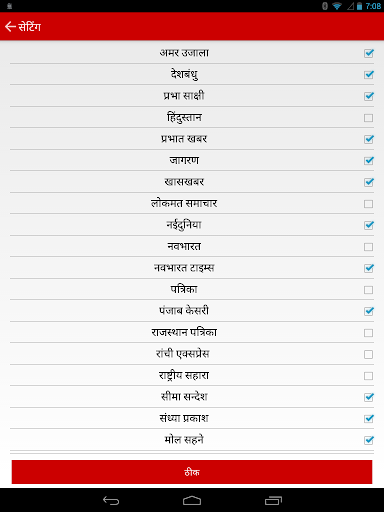384x512 pixels.
Task: Tap the back arrow next to सेटिंग
Action: point(10,26)
